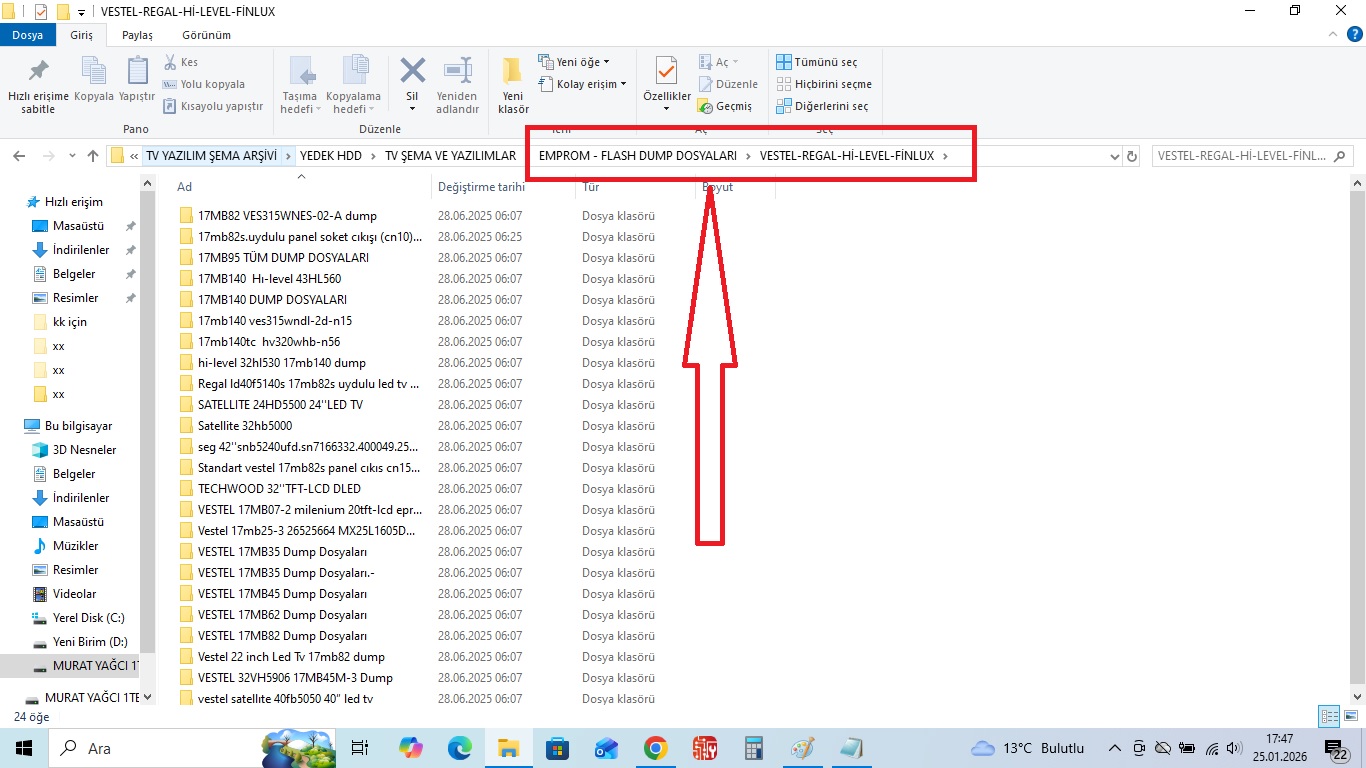The width and height of the screenshot is (1366, 768).
Task: Switch to the large icons view
Action: (x=1350, y=716)
